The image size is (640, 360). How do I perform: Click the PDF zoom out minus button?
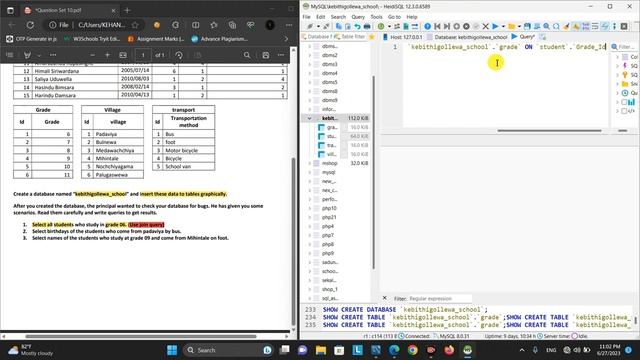coord(93,55)
